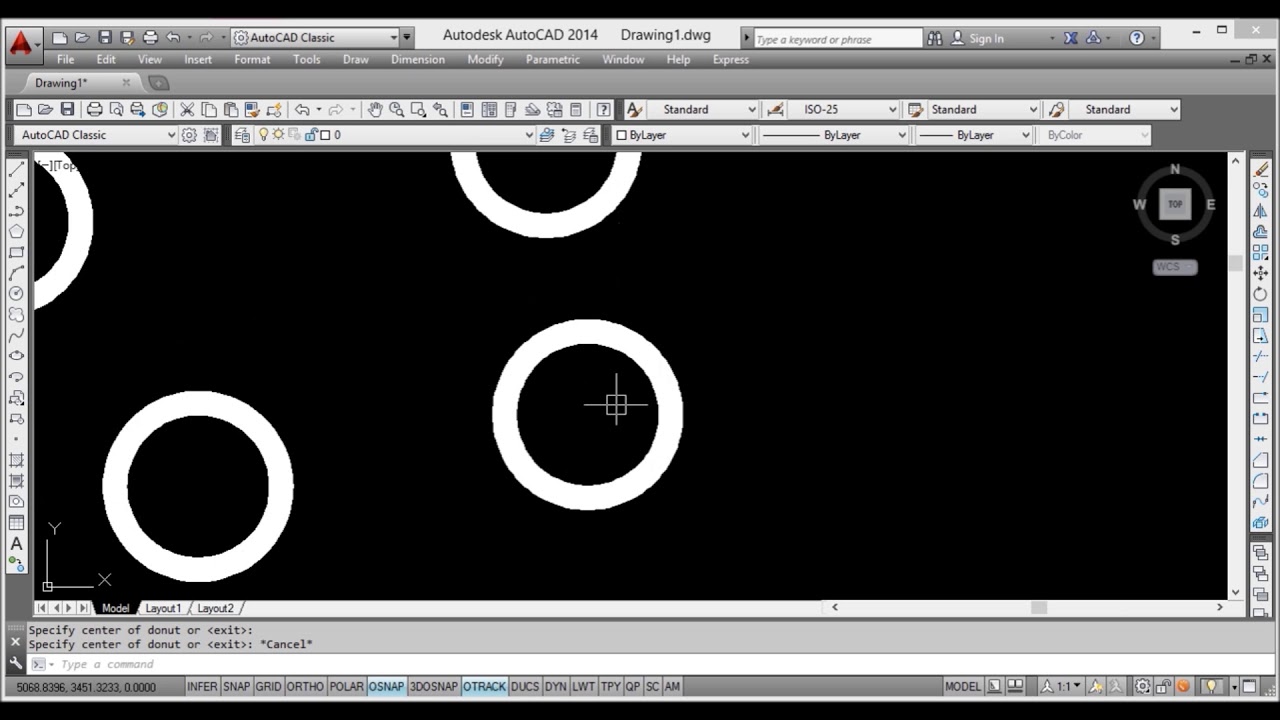Image resolution: width=1280 pixels, height=720 pixels.
Task: Click the Move tool in Modify toolbar
Action: (1261, 273)
